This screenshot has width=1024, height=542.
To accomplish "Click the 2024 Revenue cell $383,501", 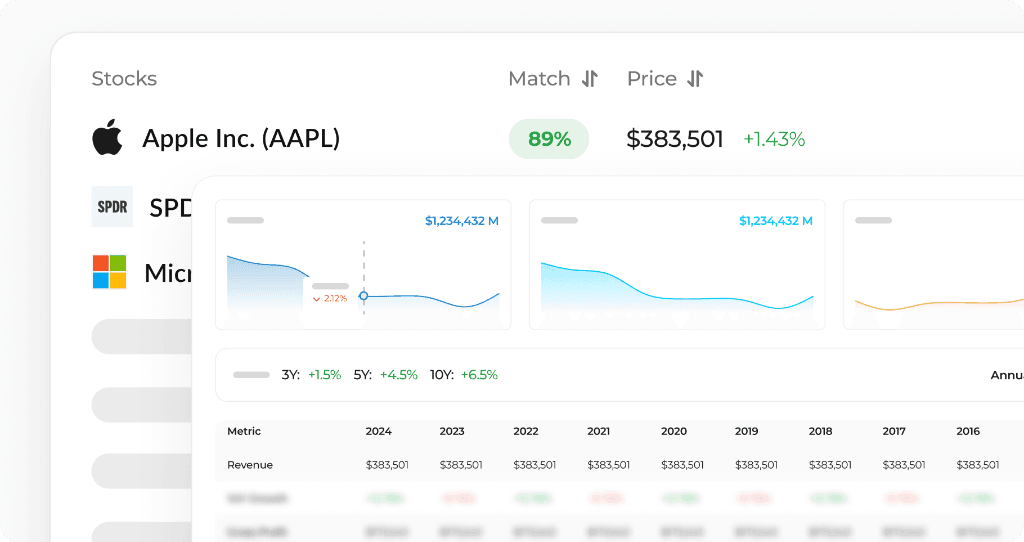I will (x=387, y=465).
